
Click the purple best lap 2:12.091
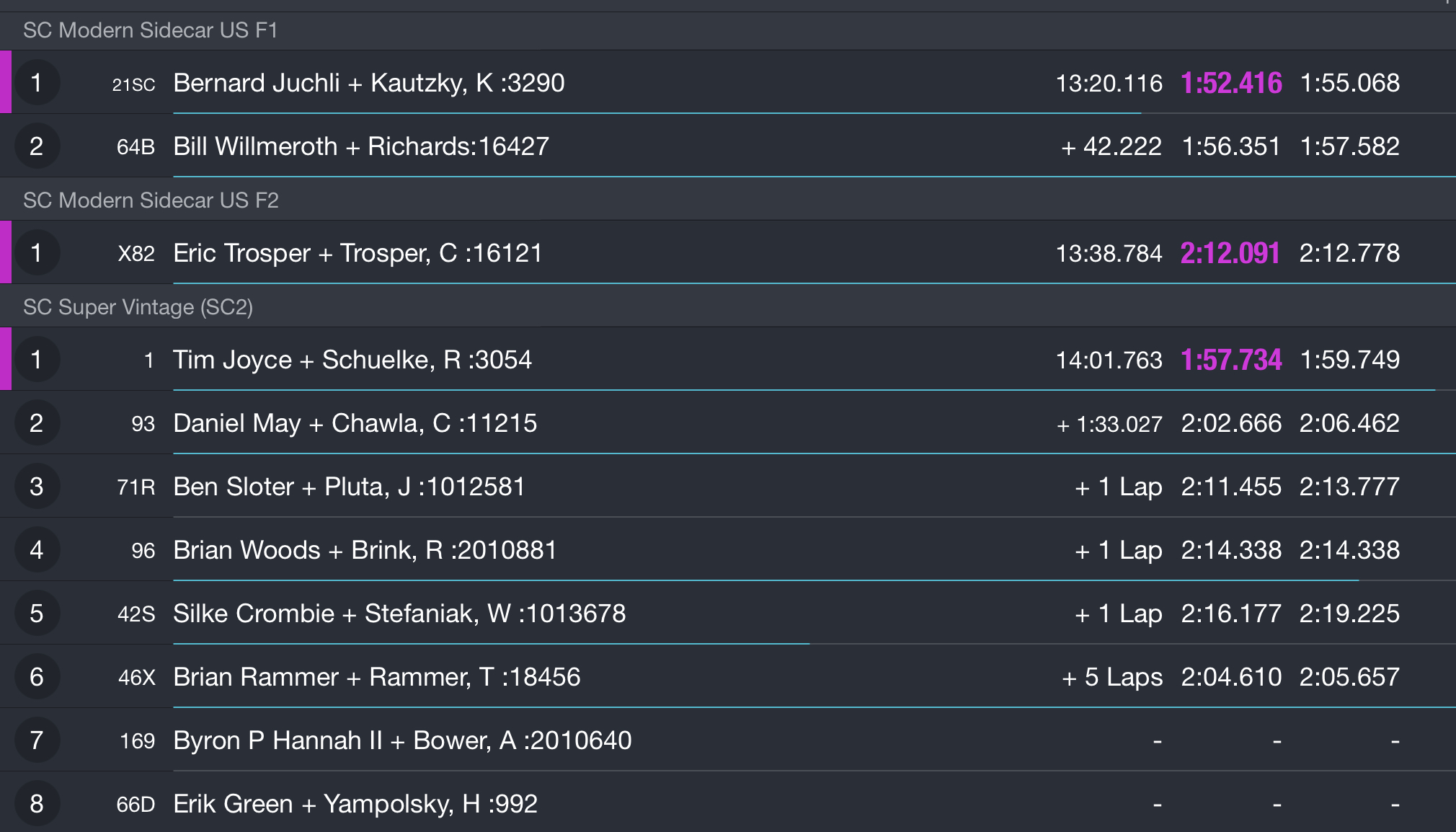coord(1230,253)
